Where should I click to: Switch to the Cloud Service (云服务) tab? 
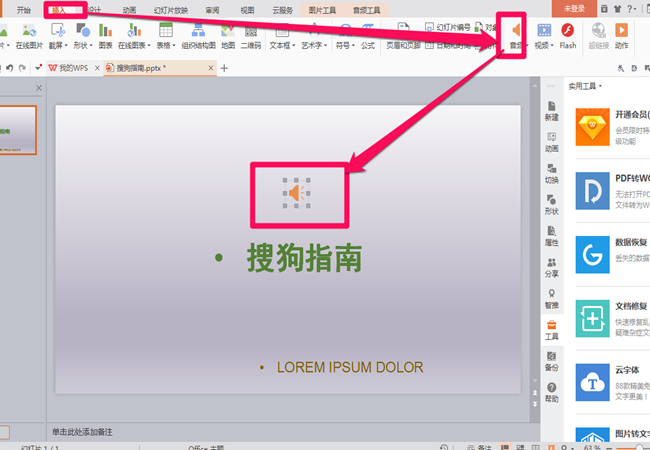[x=283, y=10]
